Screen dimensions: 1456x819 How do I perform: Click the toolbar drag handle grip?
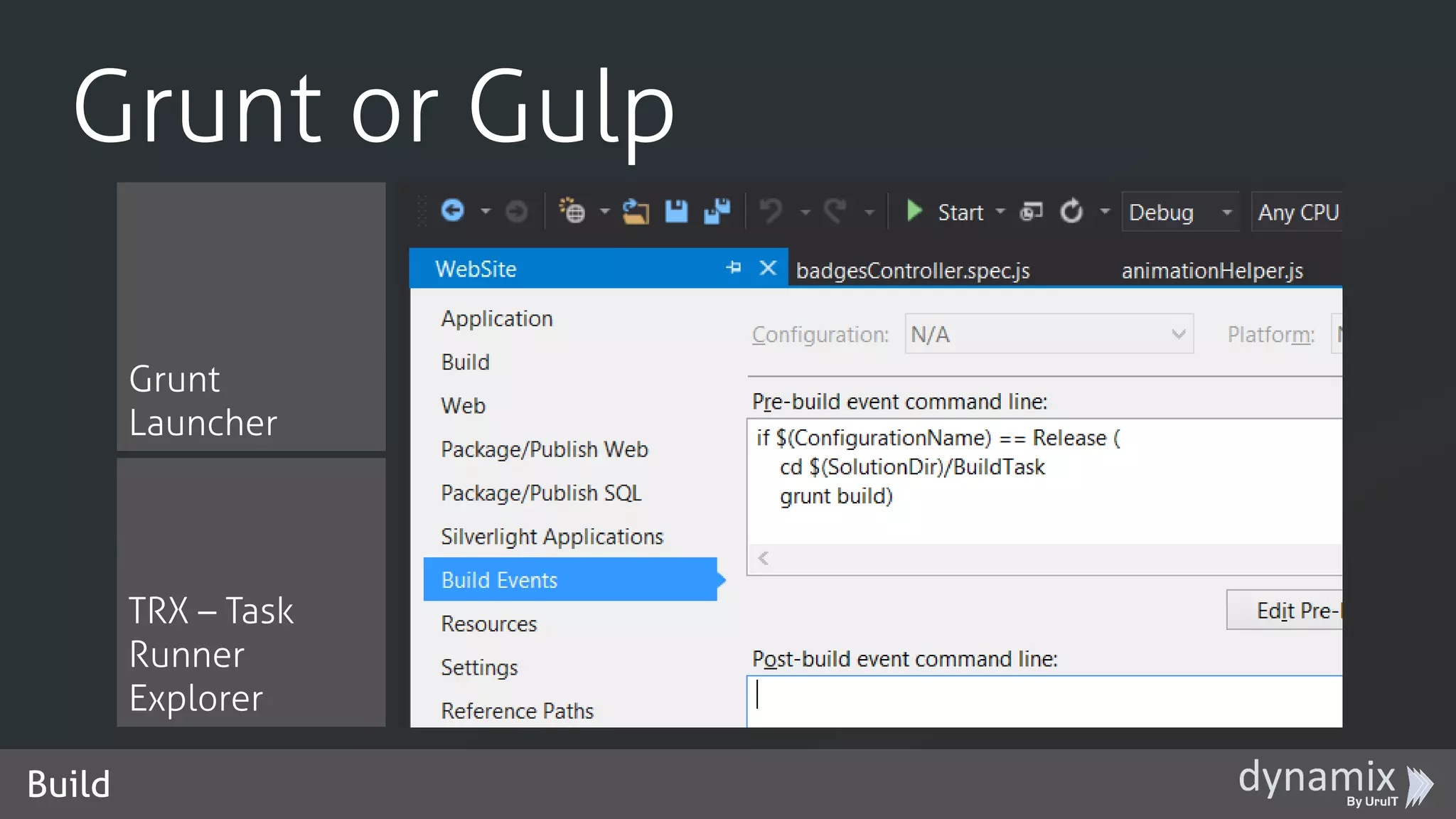click(422, 211)
